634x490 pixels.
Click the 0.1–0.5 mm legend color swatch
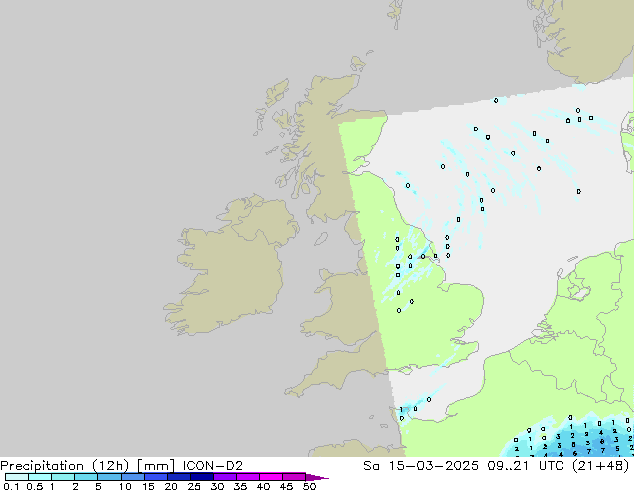point(17,477)
